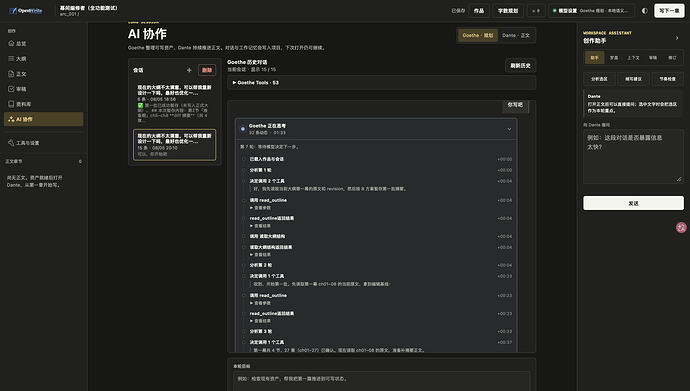This screenshot has width=690, height=391.
Task: Open 模型设置 model settings button
Action: click(591, 11)
